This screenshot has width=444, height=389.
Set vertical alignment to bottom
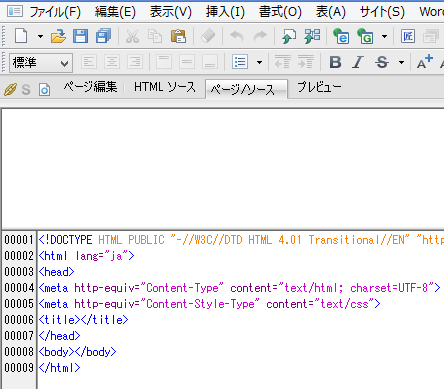click(x=210, y=62)
